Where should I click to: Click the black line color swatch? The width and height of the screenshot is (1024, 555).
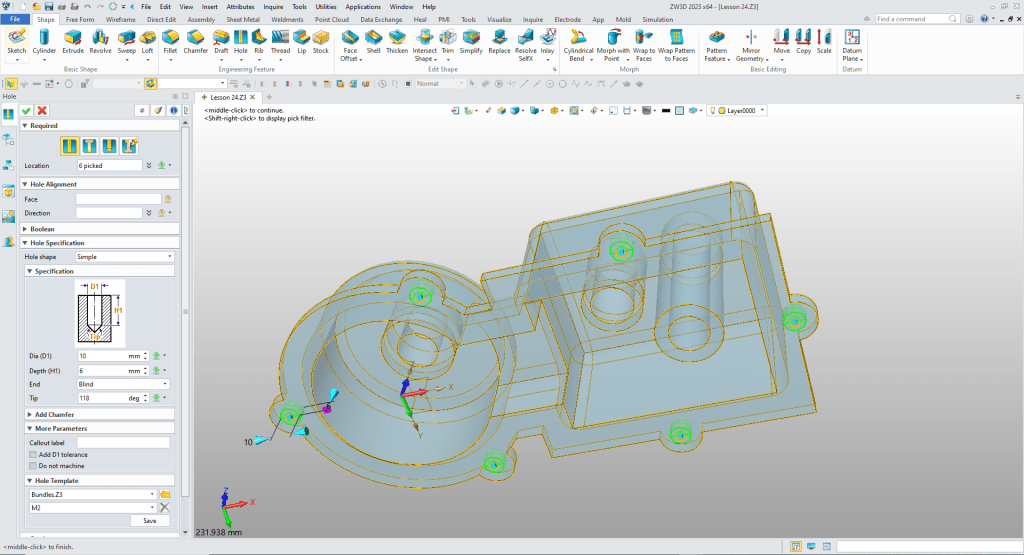(665, 110)
